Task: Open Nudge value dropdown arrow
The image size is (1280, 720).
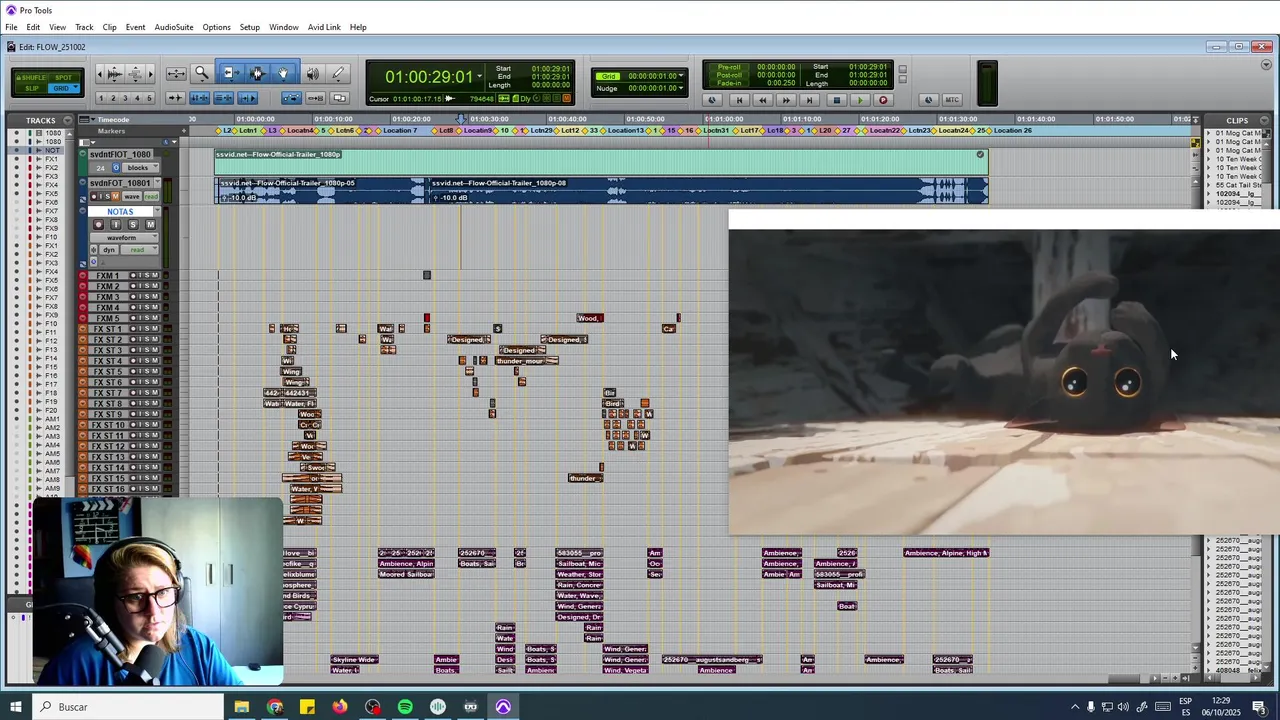Action: 681,88
